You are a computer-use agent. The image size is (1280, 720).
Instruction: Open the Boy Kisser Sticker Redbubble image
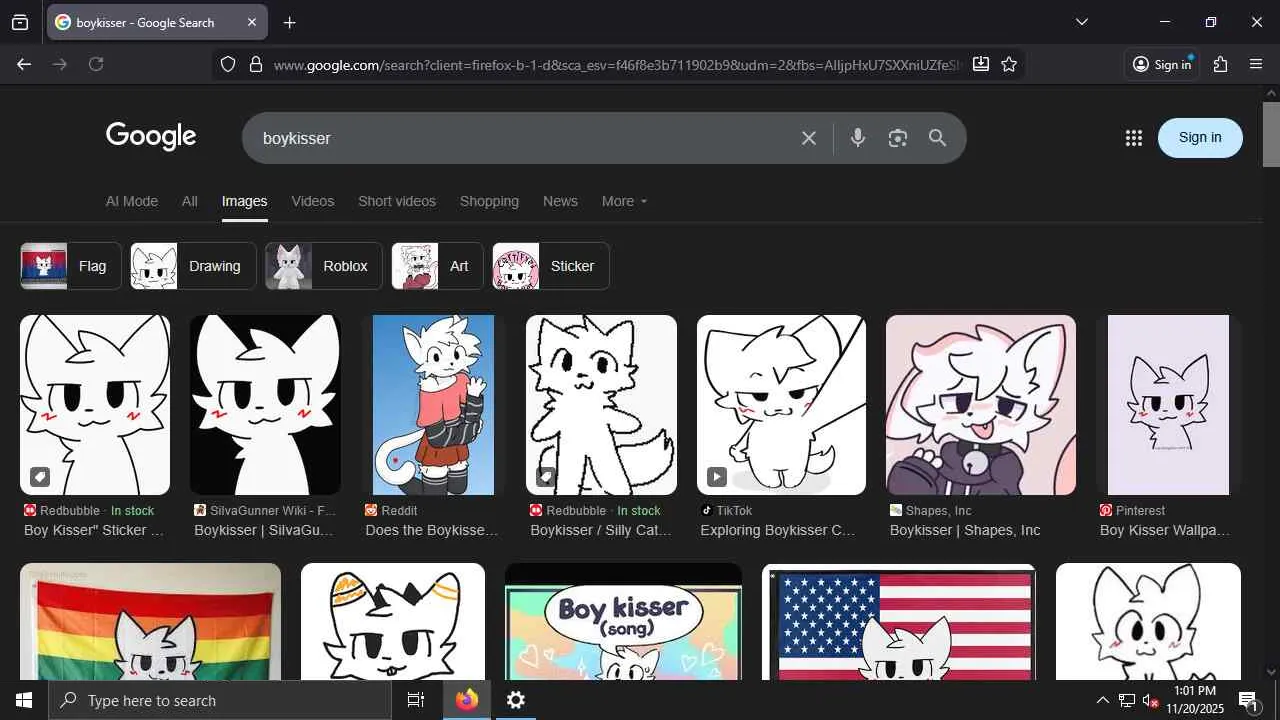tap(95, 405)
